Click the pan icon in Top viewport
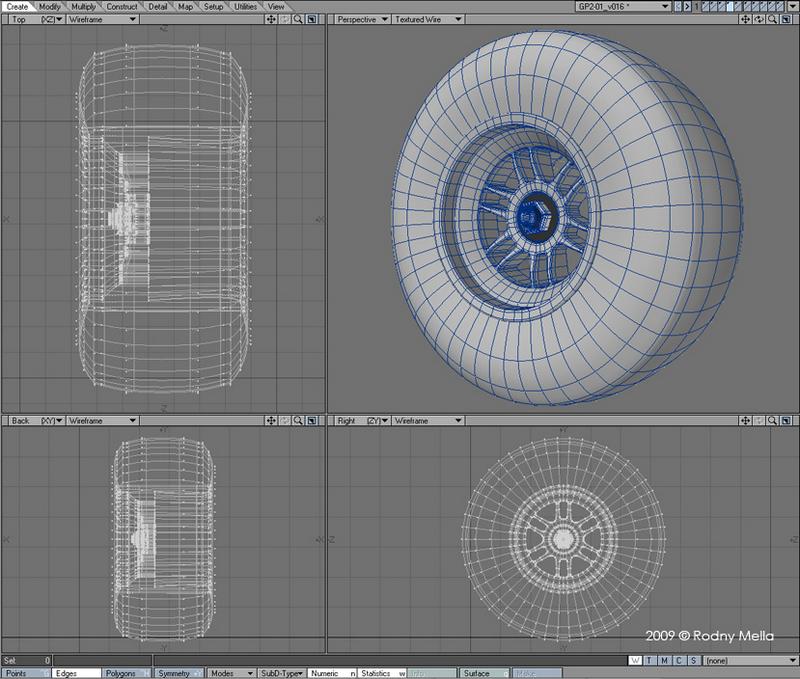This screenshot has height=679, width=800. pos(273,19)
